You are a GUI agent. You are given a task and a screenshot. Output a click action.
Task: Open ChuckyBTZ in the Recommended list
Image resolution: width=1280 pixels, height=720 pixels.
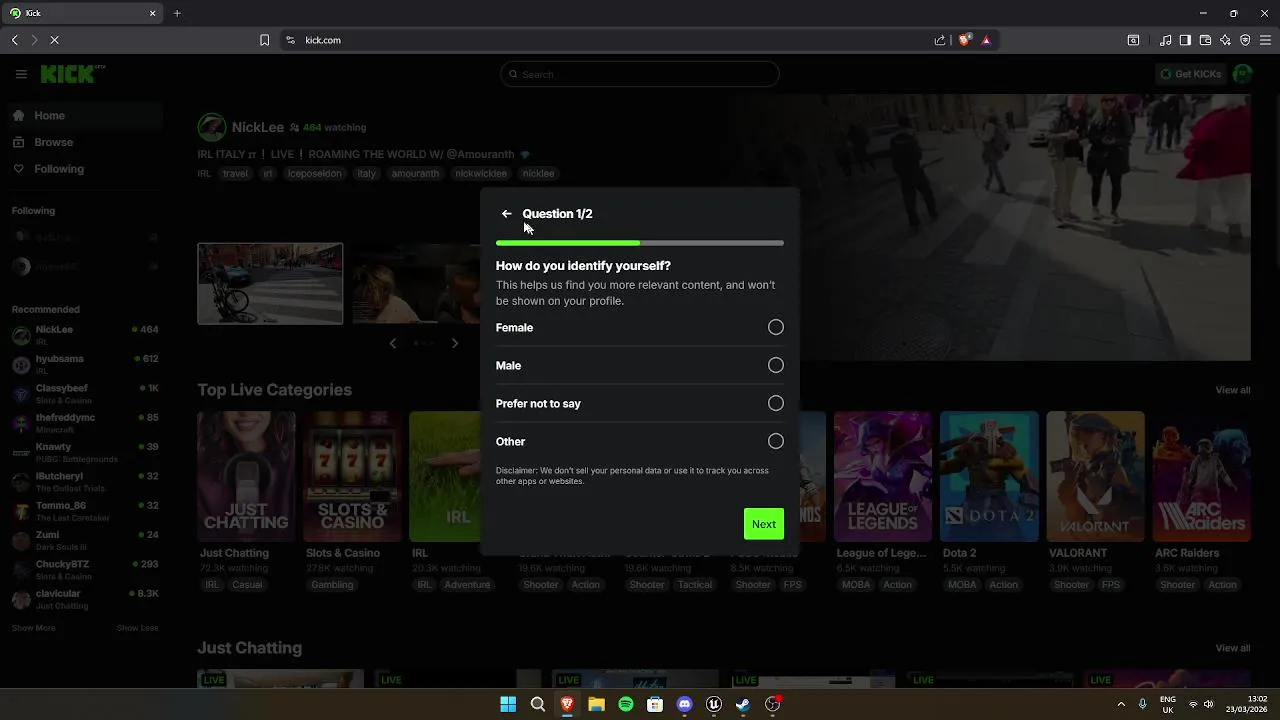pyautogui.click(x=85, y=570)
